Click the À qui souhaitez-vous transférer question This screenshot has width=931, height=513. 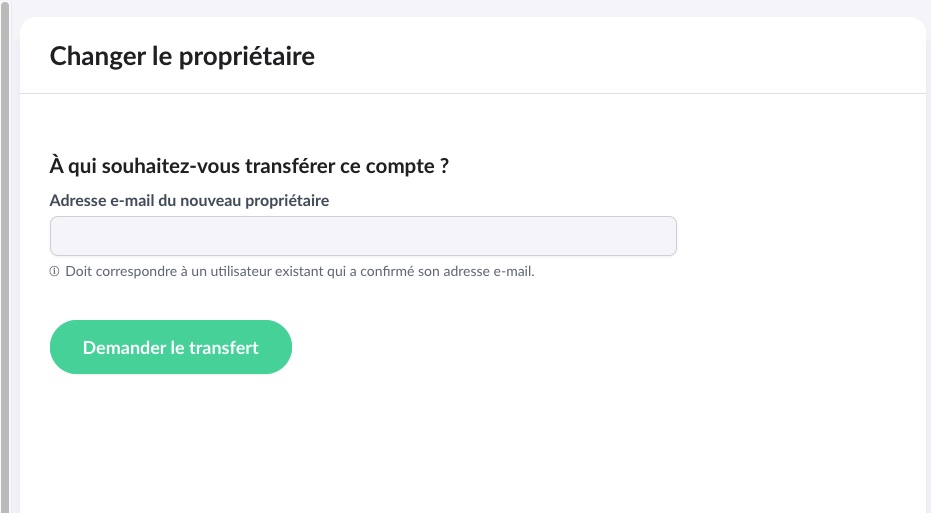pyautogui.click(x=249, y=166)
